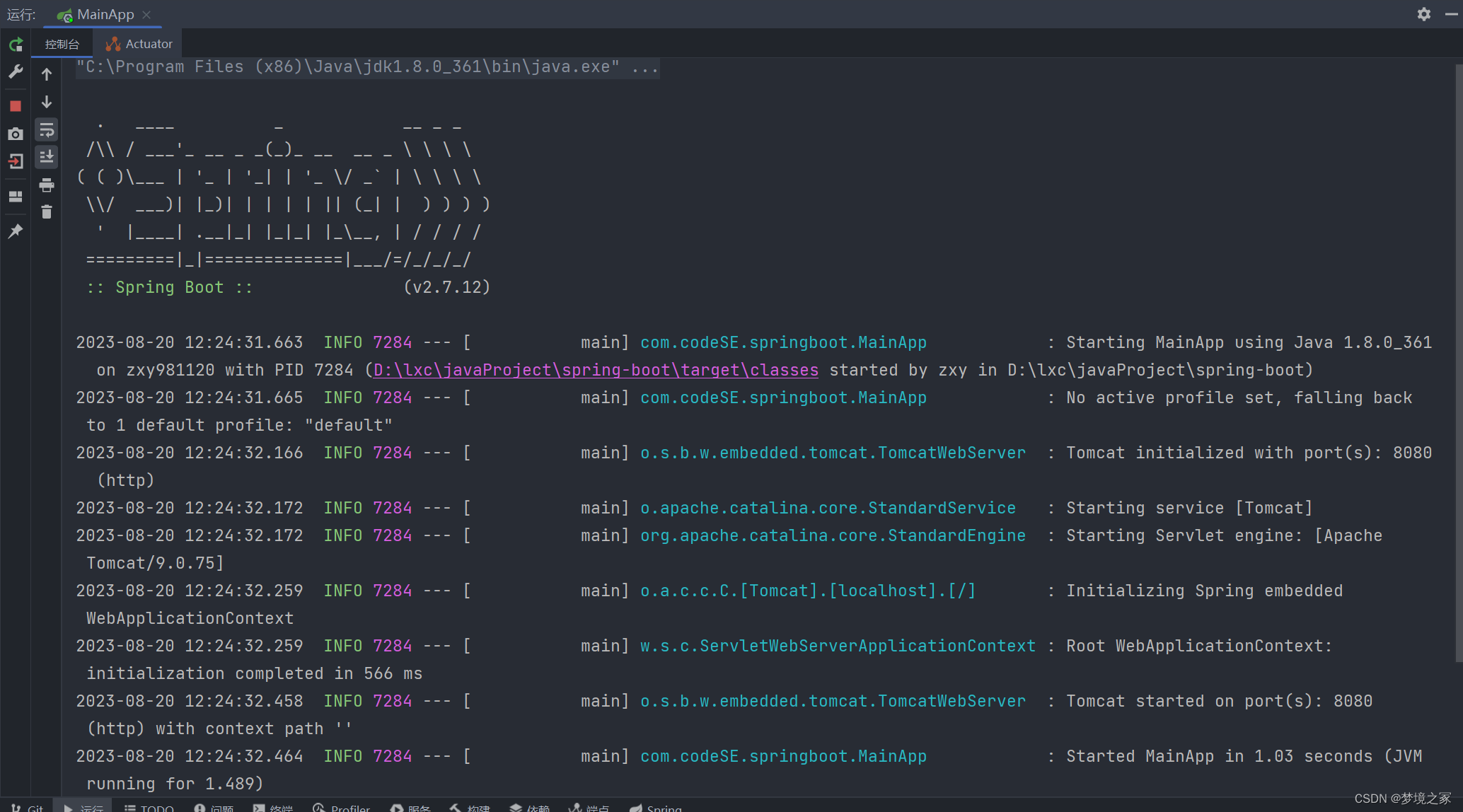The width and height of the screenshot is (1463, 812).
Task: Rerun the MainApp application
Action: [x=16, y=45]
